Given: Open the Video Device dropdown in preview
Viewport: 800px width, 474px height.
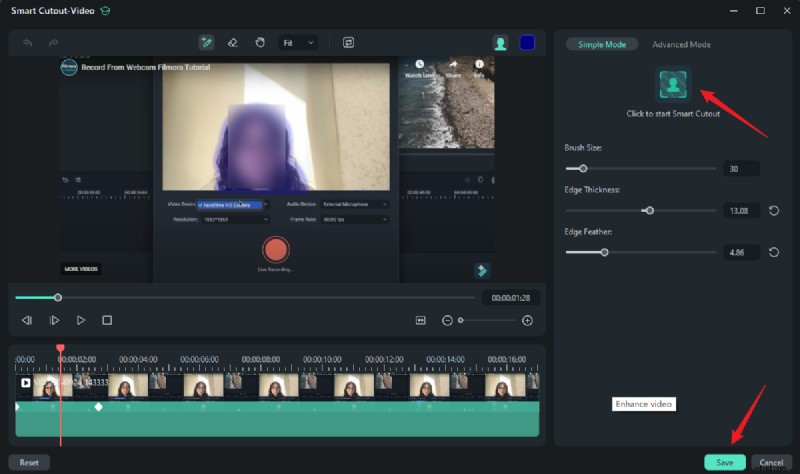Looking at the screenshot, I should pyautogui.click(x=232, y=205).
